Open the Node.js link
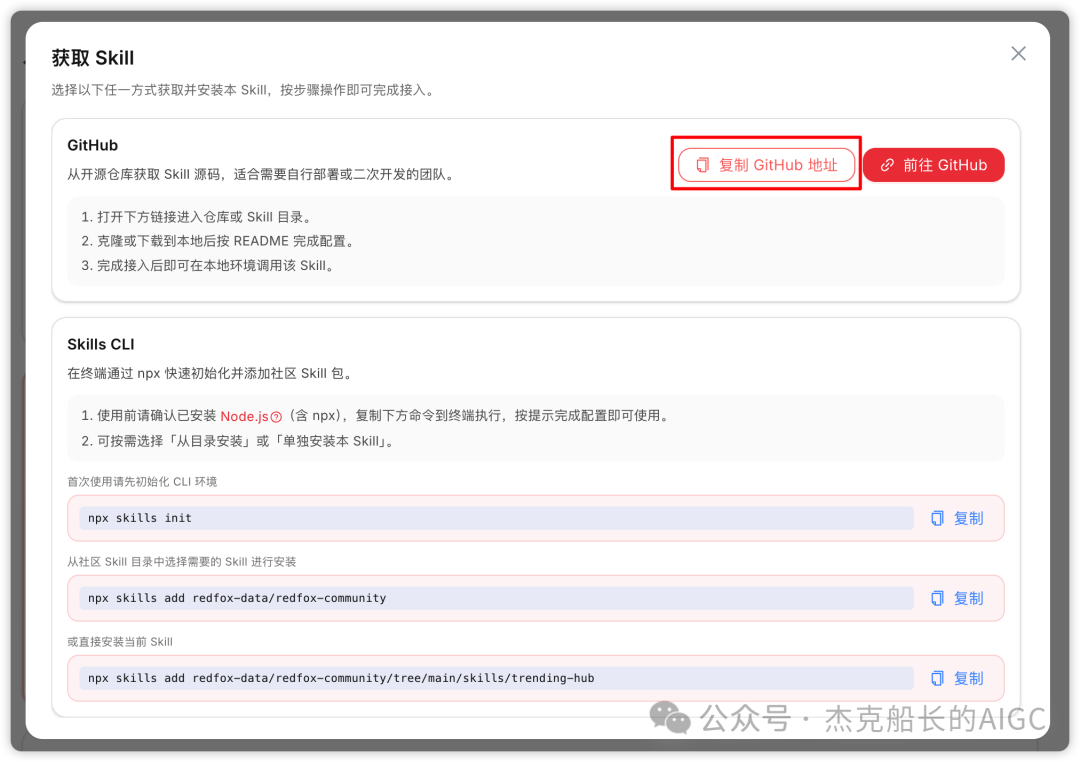The height and width of the screenshot is (762, 1080). 245,416
